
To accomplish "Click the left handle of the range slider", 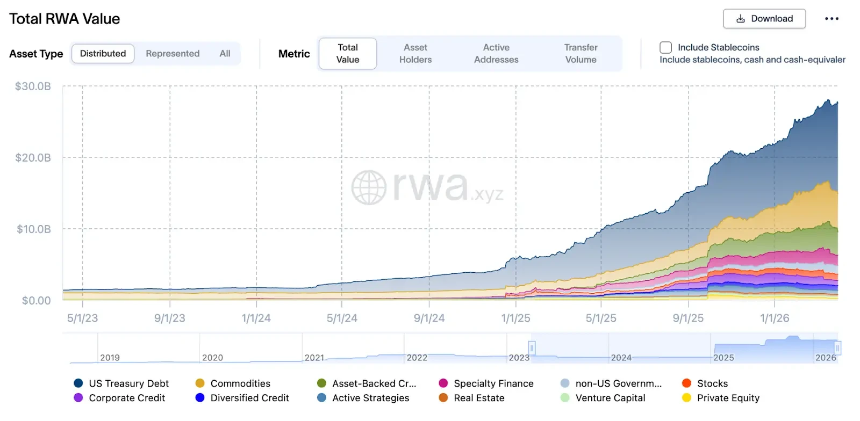I will coord(532,348).
